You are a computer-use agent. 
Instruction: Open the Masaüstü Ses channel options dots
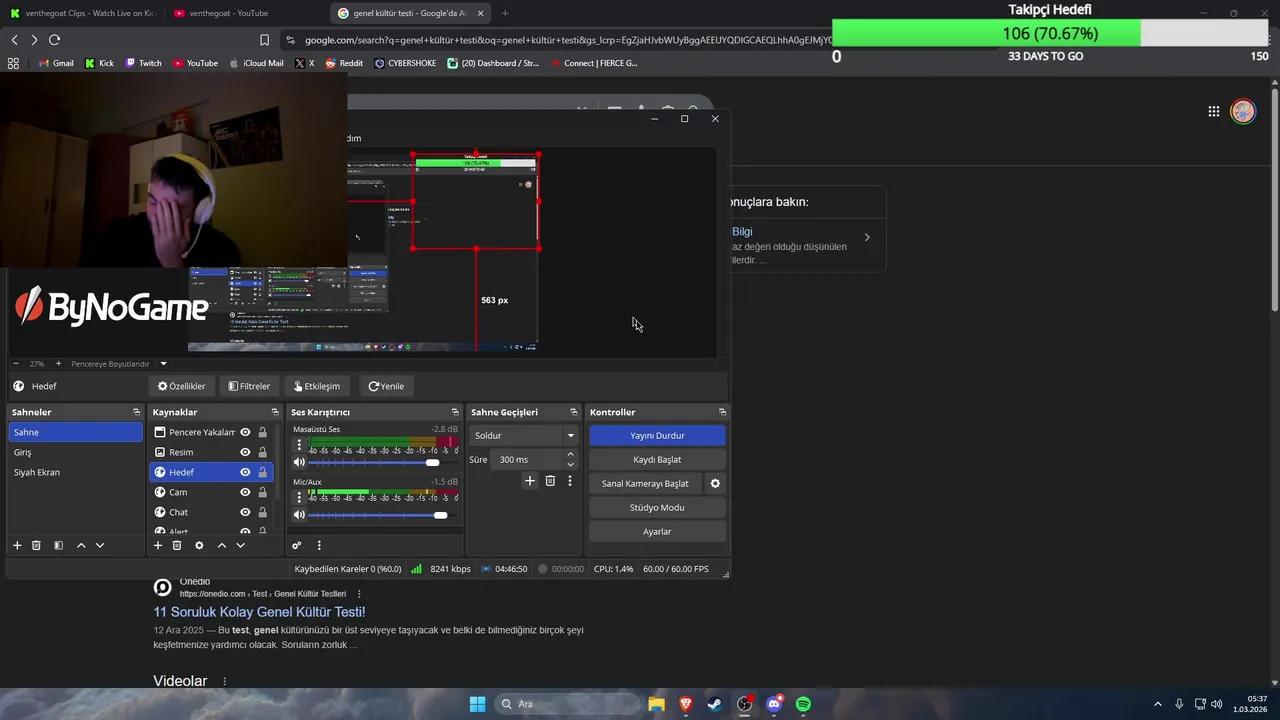click(x=299, y=445)
